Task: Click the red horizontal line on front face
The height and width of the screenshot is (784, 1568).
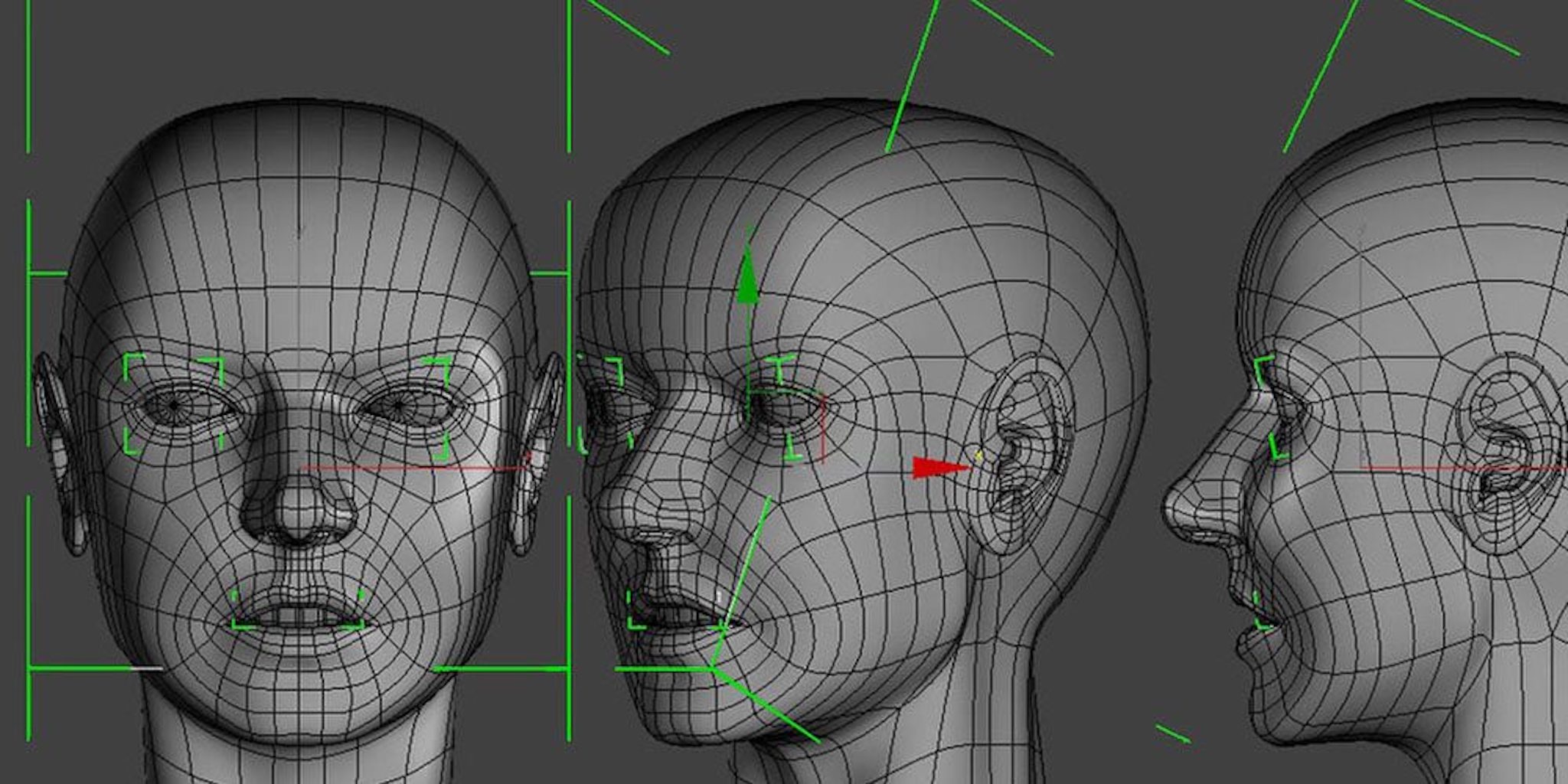Action: (414, 468)
